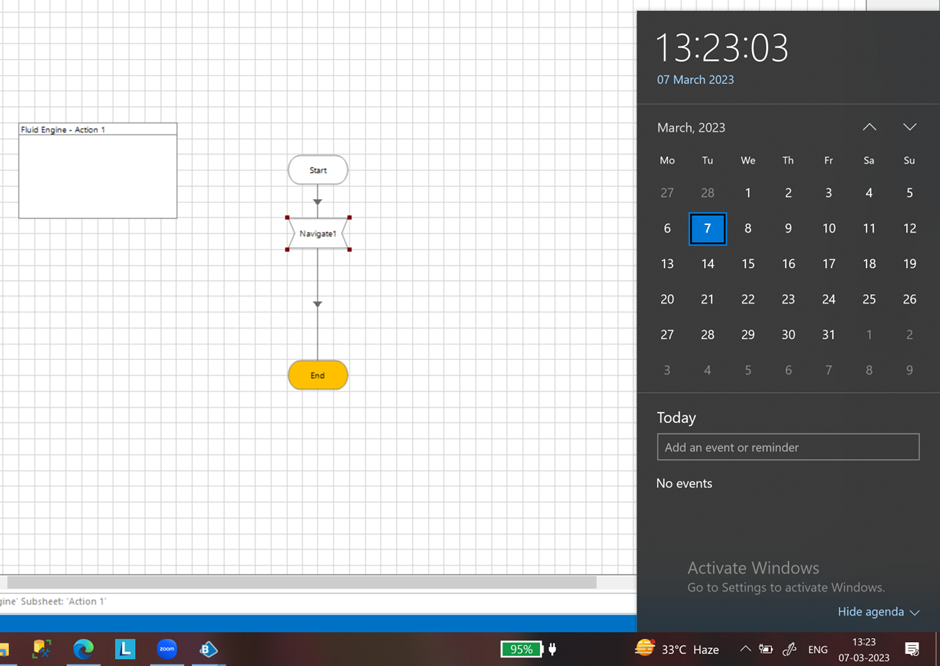
Task: Go to previous month in calendar
Action: (869, 127)
